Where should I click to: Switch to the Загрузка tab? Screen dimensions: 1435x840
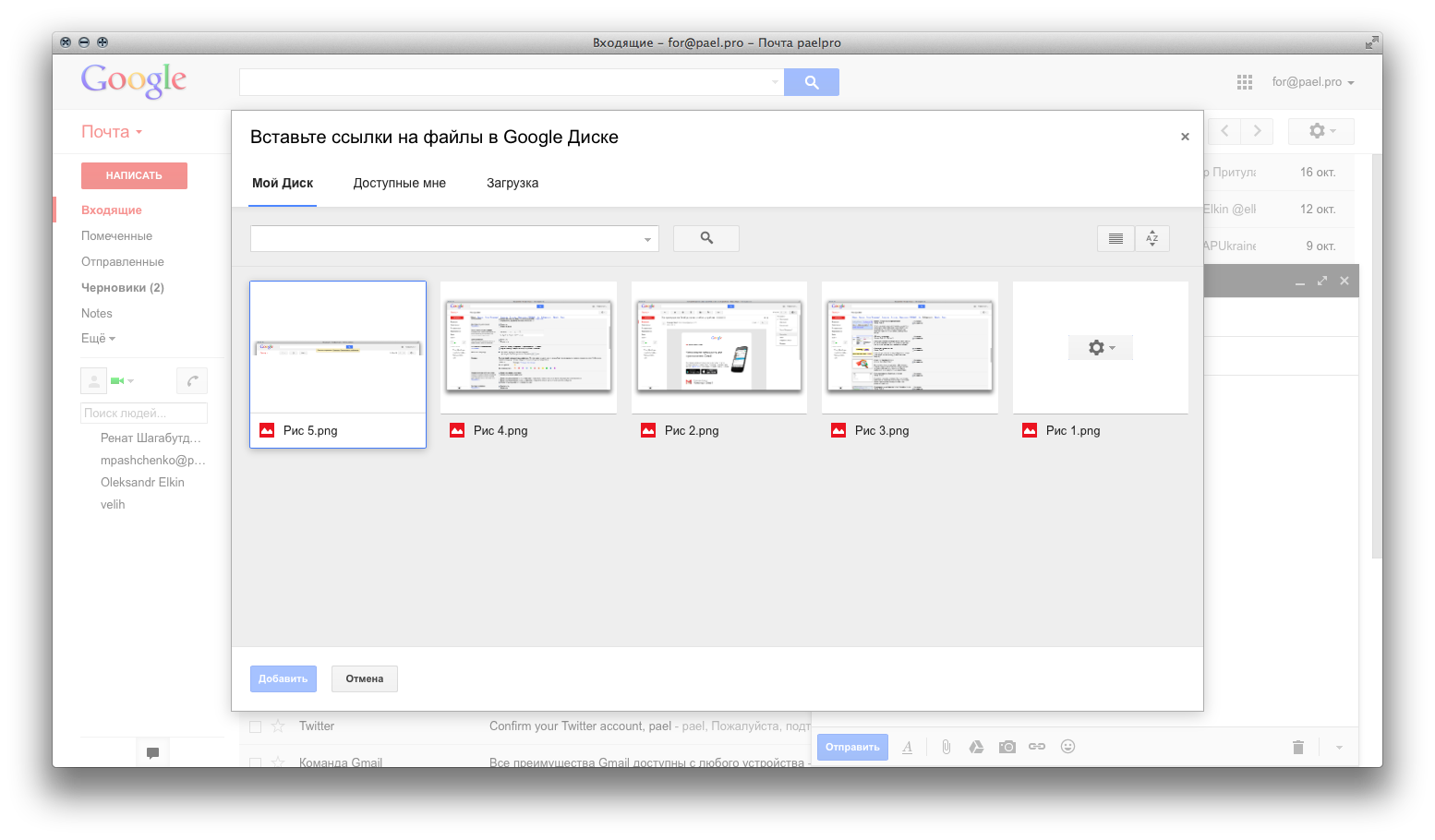(x=512, y=183)
